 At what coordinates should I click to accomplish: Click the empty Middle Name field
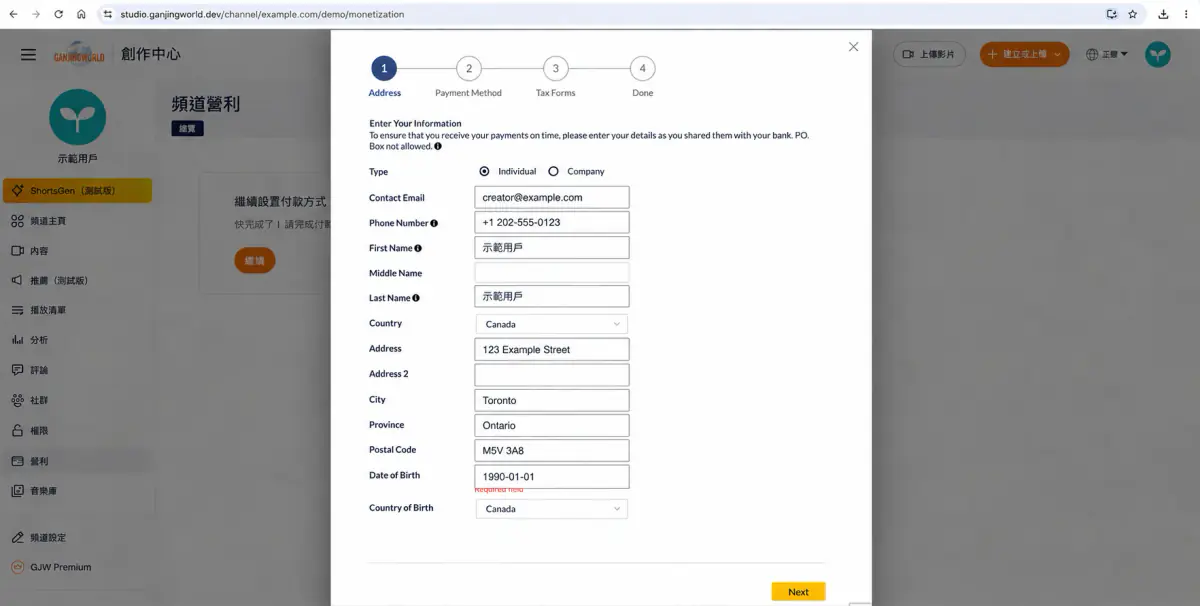click(x=552, y=272)
